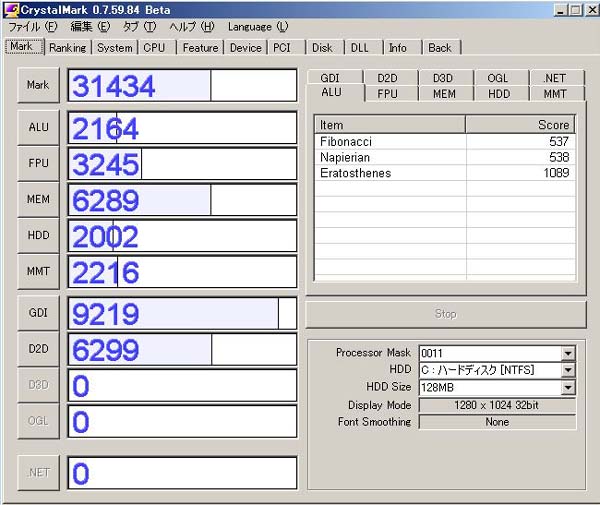
Task: Click the Display Mode value field
Action: click(497, 405)
